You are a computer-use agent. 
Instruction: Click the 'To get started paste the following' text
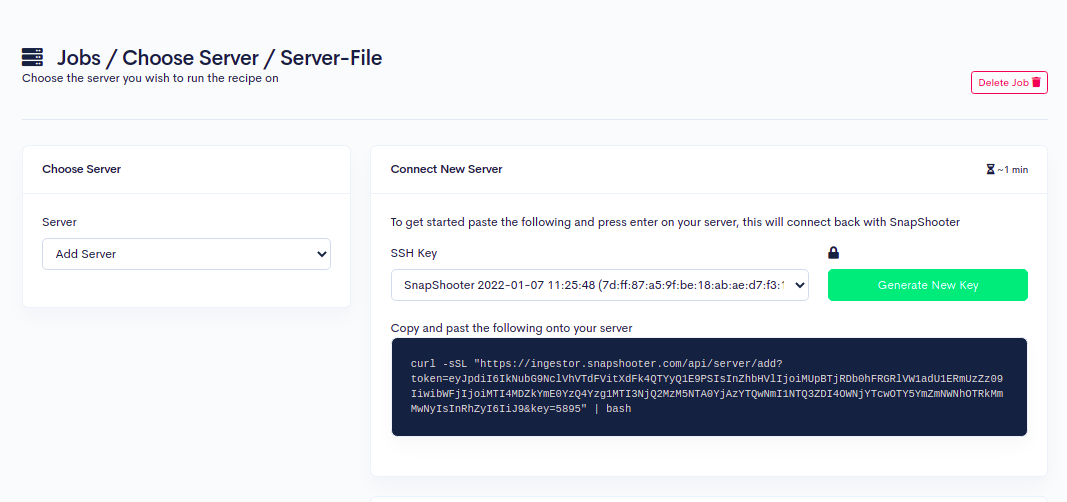[x=675, y=222]
